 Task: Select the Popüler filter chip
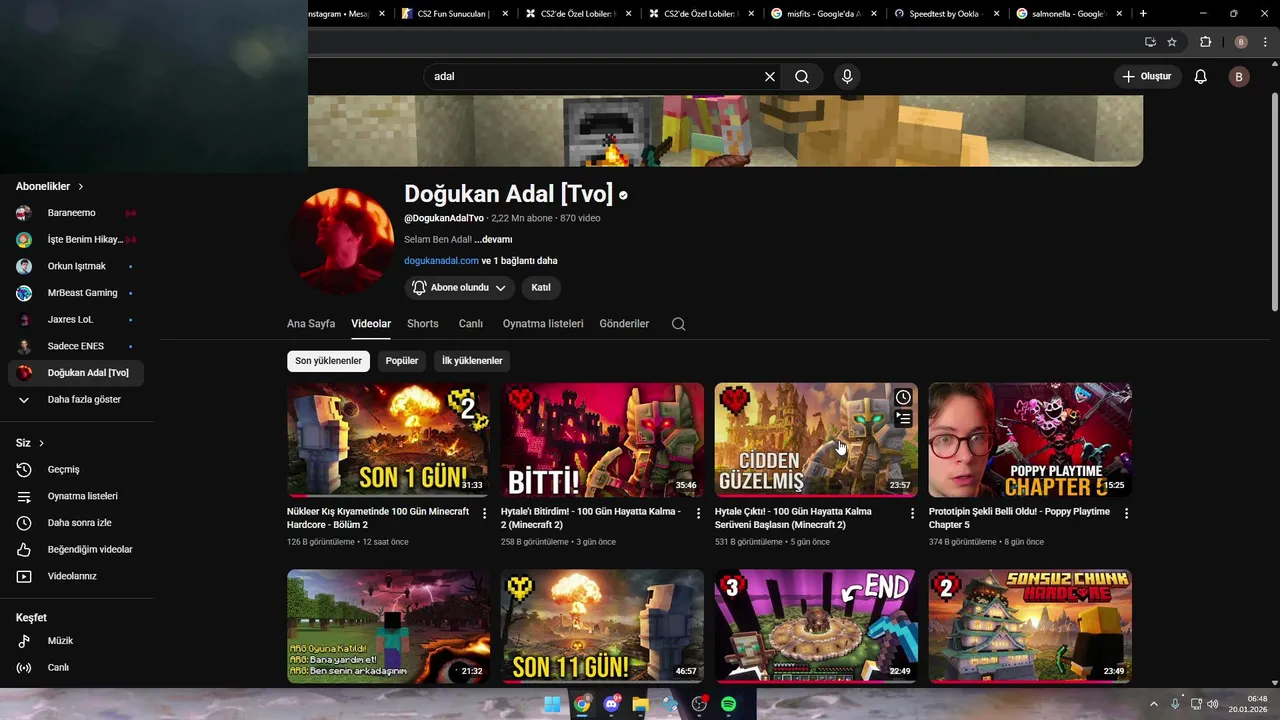tap(402, 361)
